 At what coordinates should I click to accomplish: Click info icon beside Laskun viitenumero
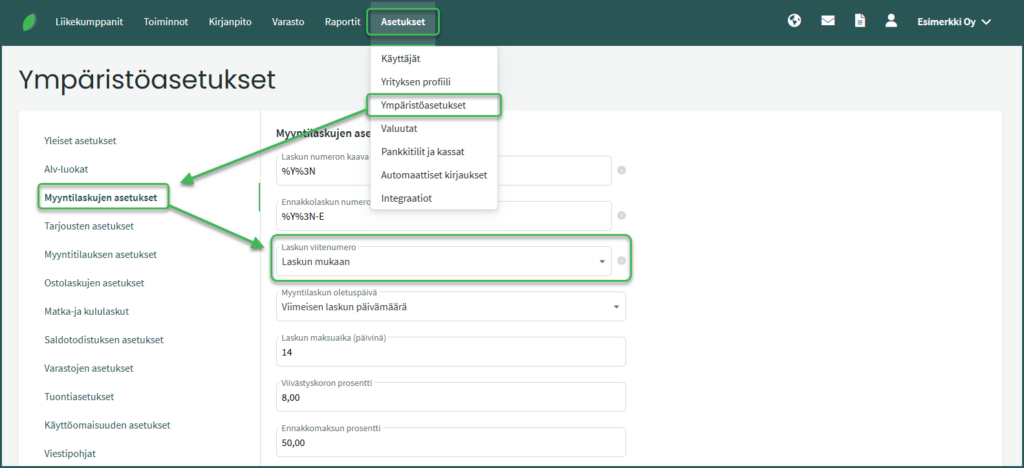pyautogui.click(x=621, y=261)
